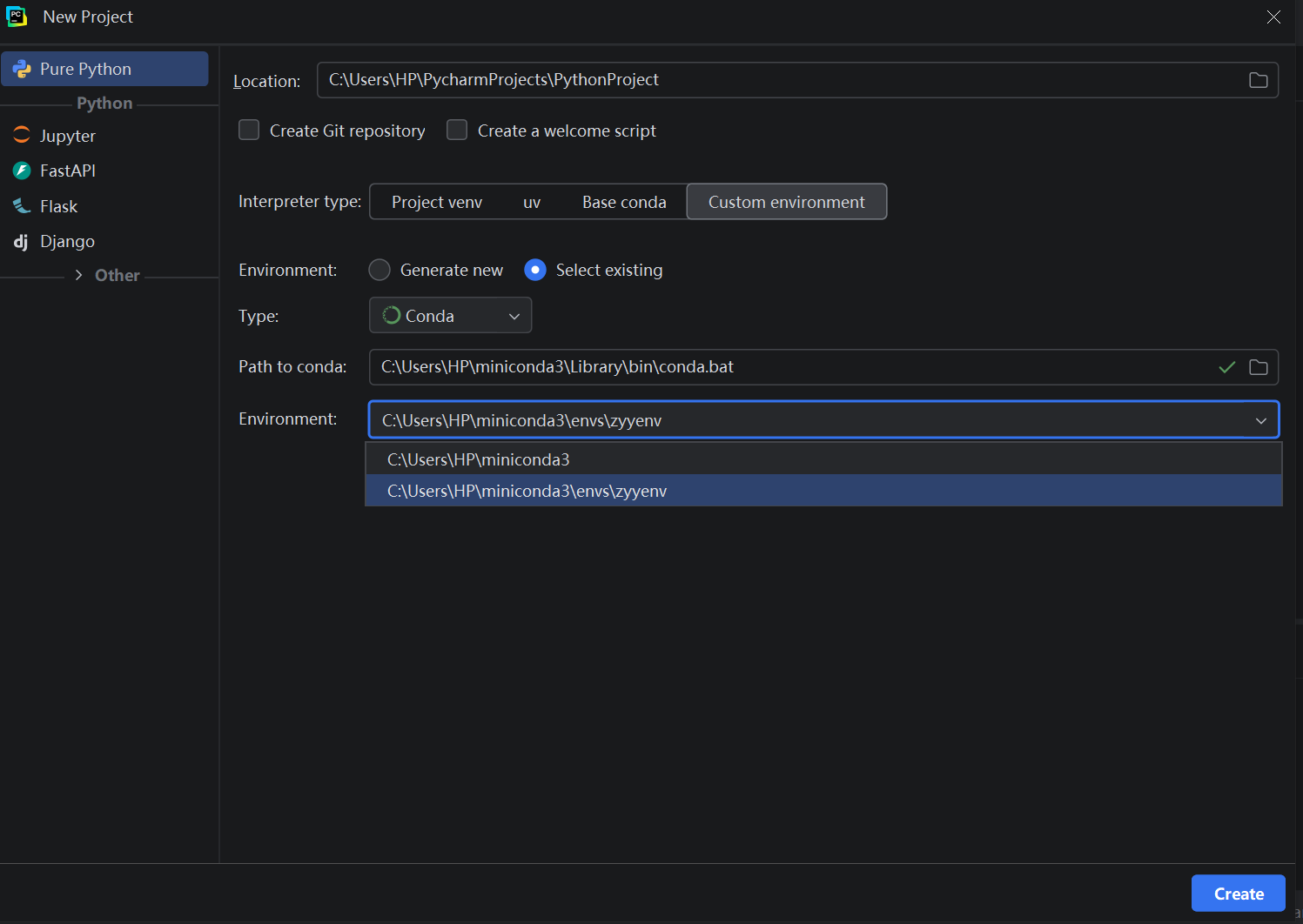Click the PyCharm logo icon in title bar
The height and width of the screenshot is (924, 1303).
[17, 17]
